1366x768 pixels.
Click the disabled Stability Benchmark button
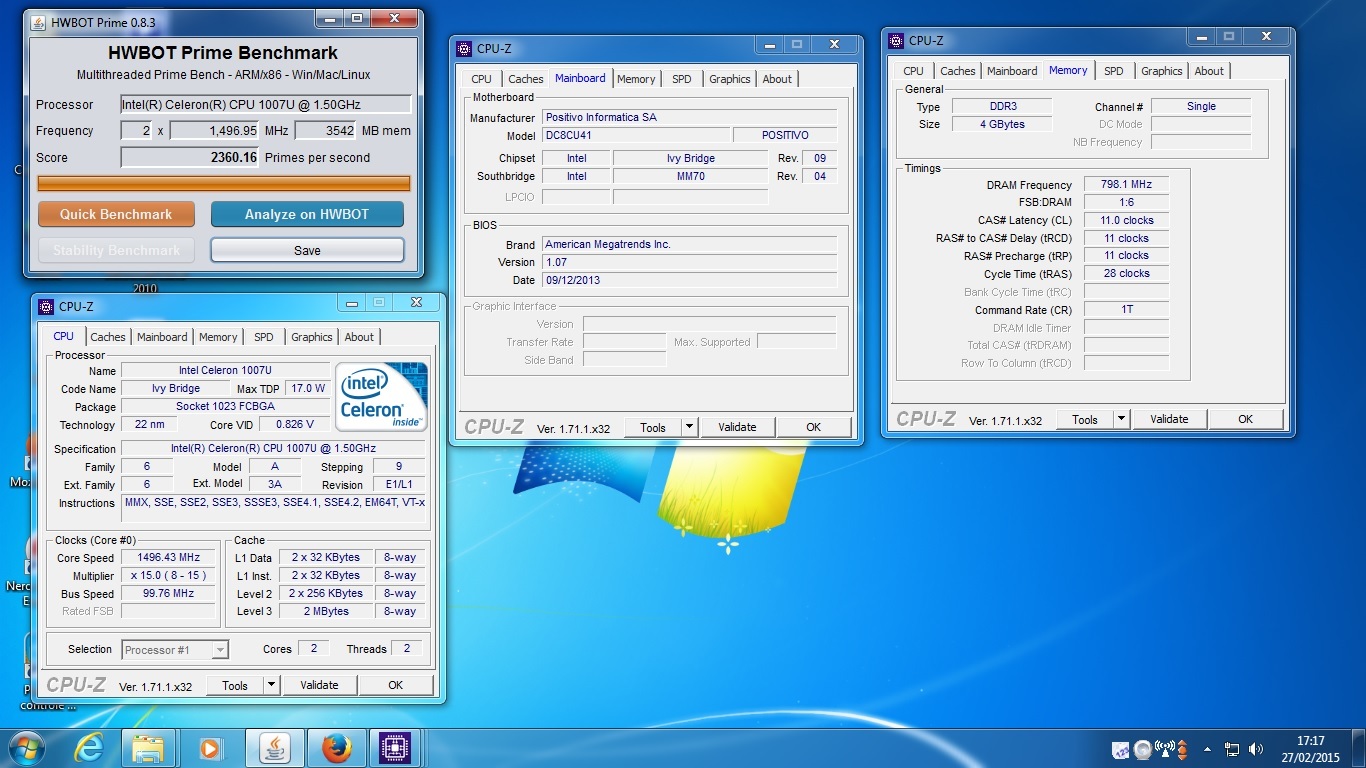tap(116, 250)
